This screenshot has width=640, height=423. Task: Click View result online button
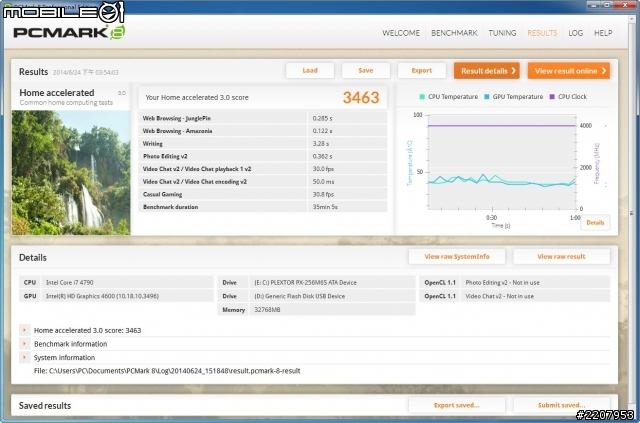pyautogui.click(x=569, y=71)
